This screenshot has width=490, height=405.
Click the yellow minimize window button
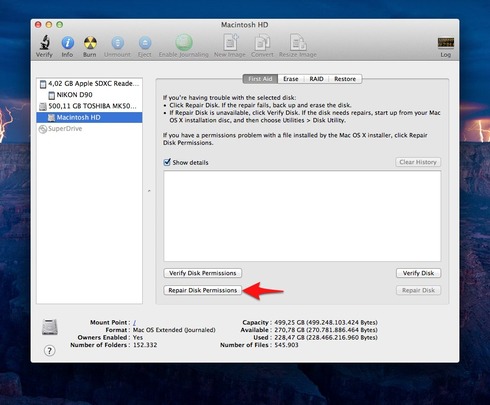49,25
